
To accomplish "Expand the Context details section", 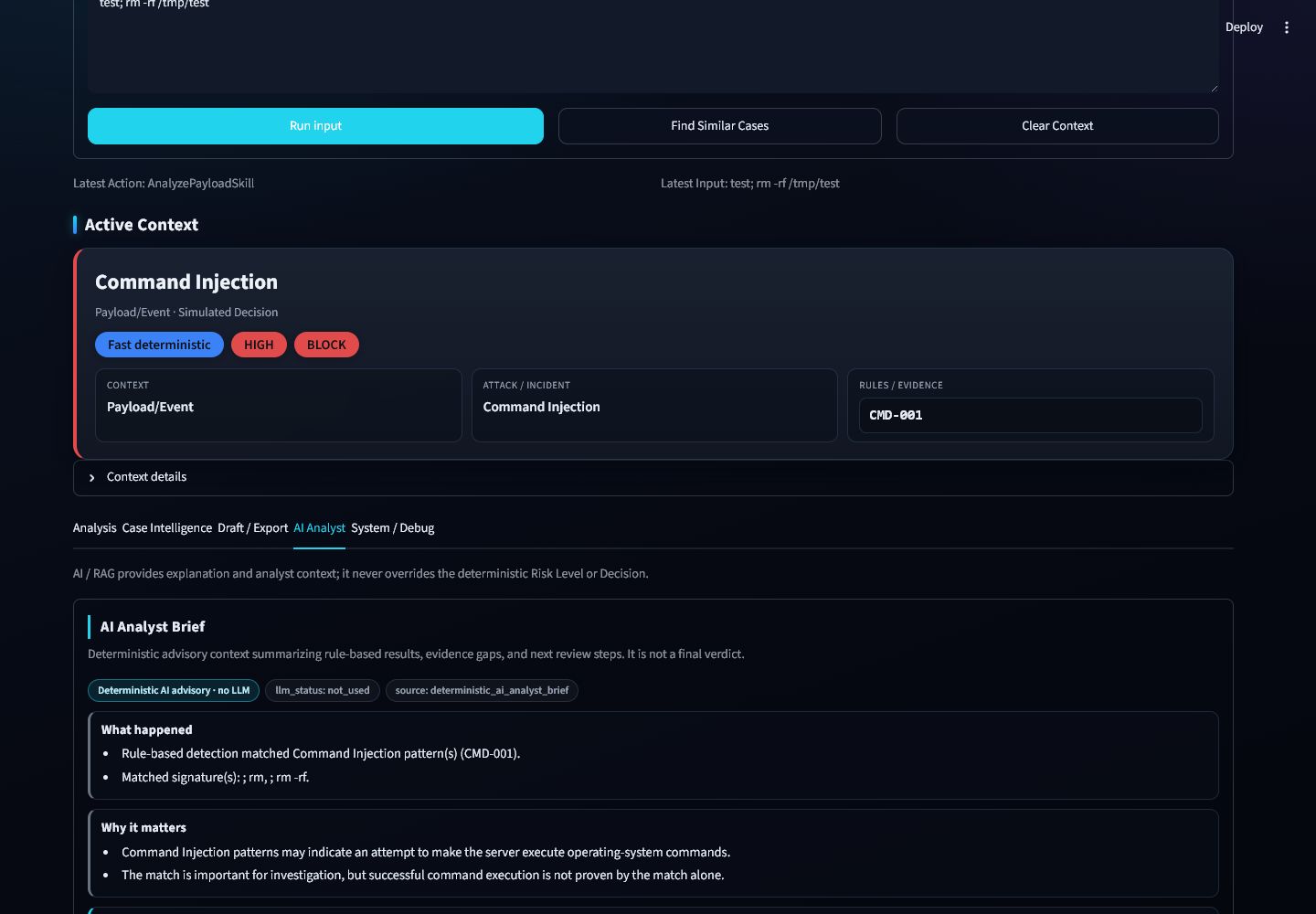I will pyautogui.click(x=653, y=477).
